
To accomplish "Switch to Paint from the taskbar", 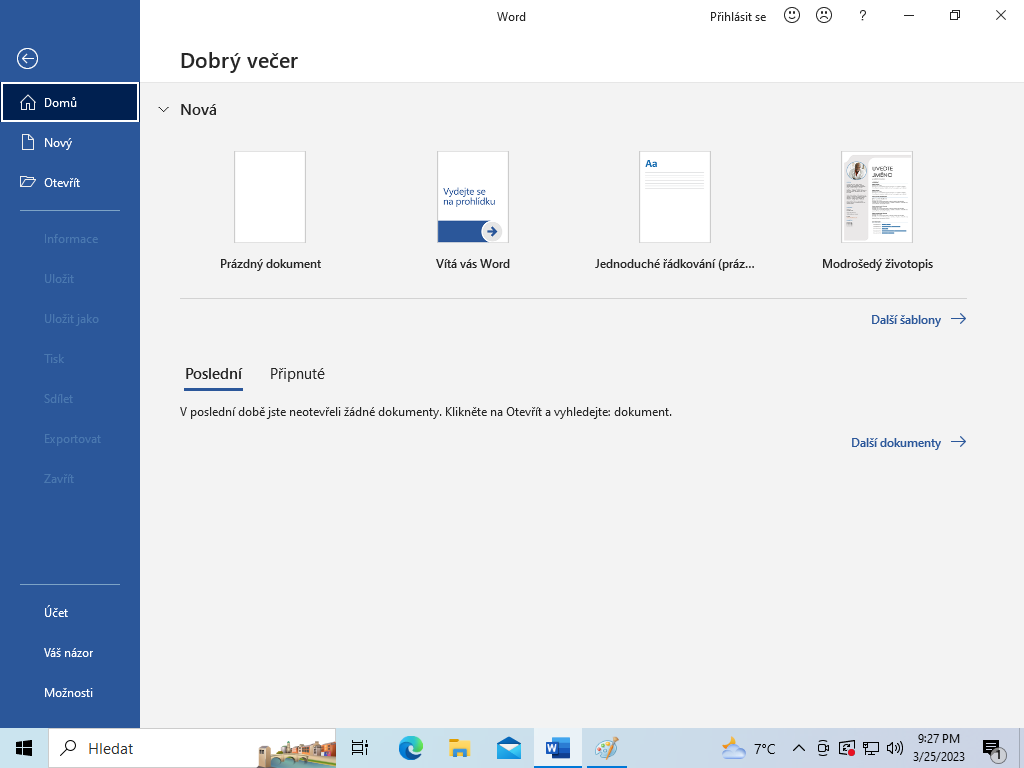I will point(607,748).
